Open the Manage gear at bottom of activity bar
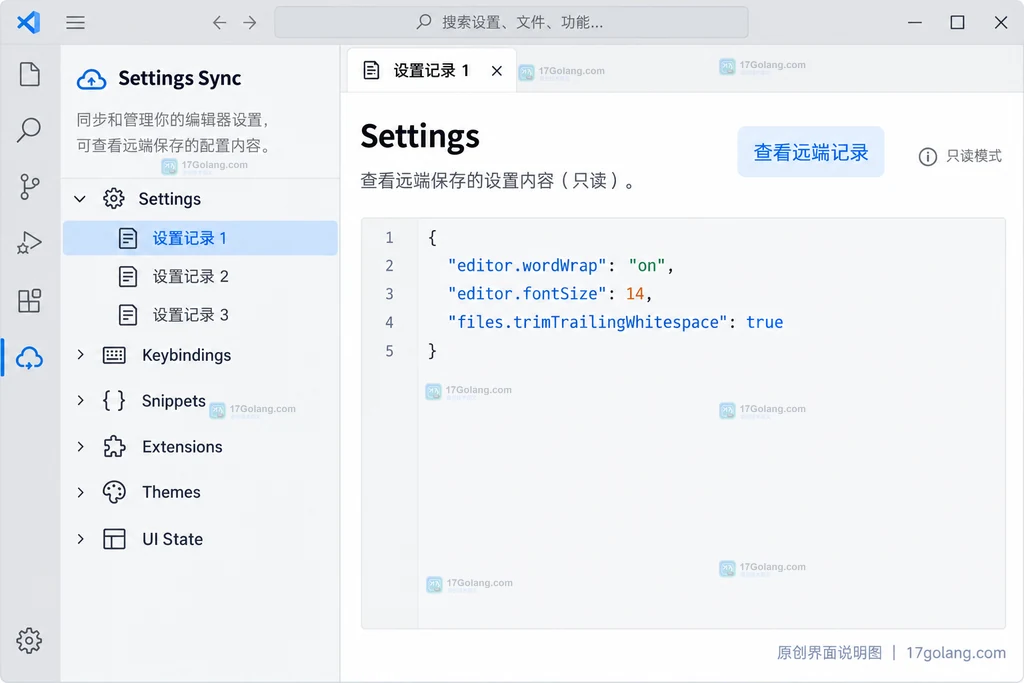 point(29,641)
